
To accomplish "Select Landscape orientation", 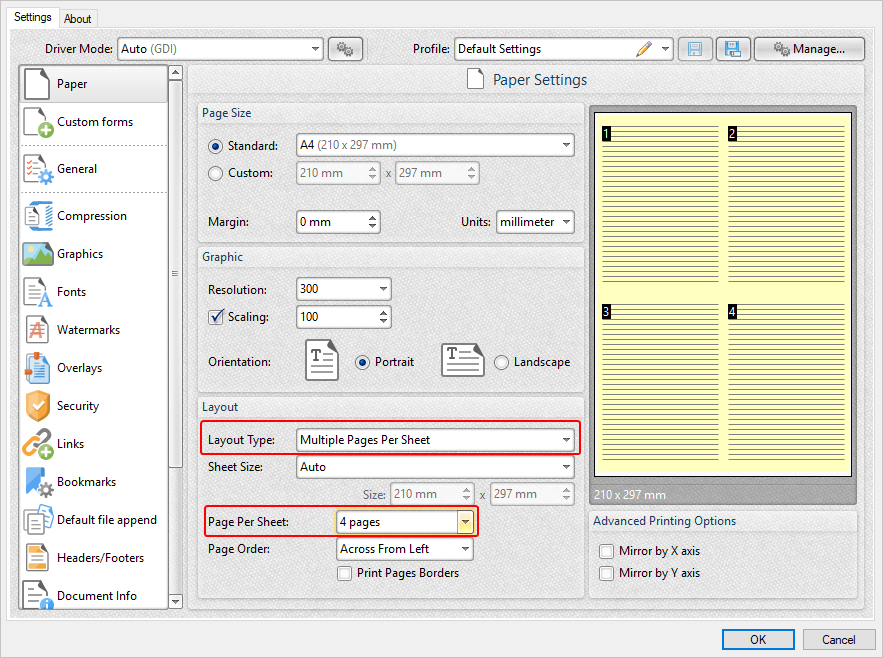I will point(501,363).
